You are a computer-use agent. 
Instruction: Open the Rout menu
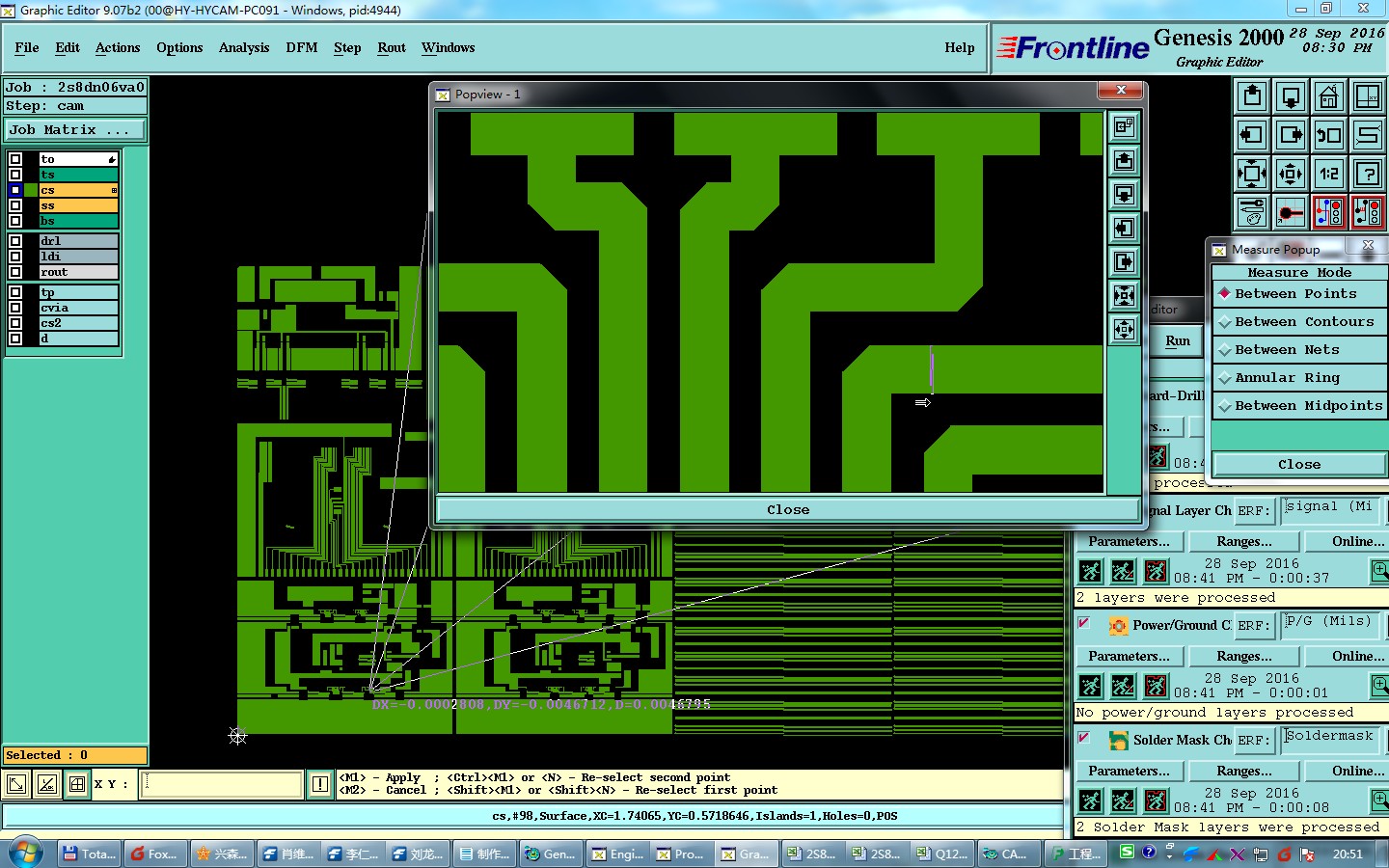click(392, 47)
